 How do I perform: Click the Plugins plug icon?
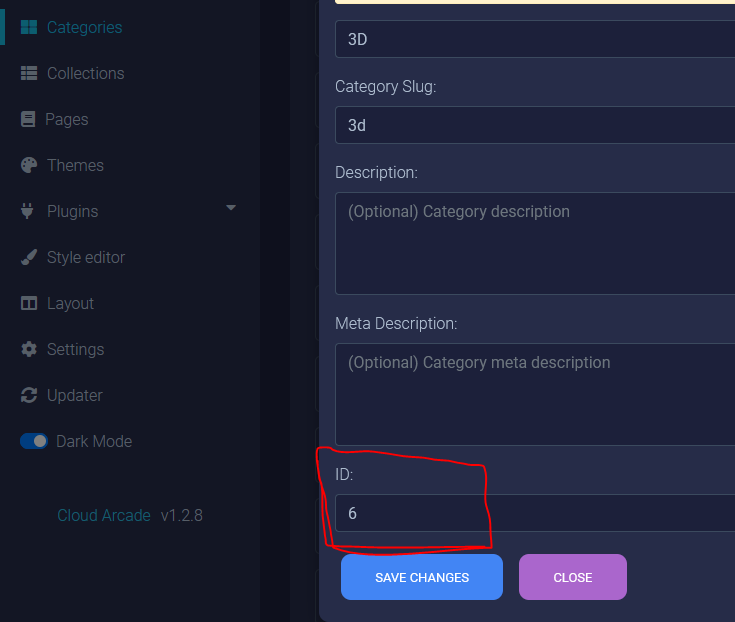pos(27,211)
